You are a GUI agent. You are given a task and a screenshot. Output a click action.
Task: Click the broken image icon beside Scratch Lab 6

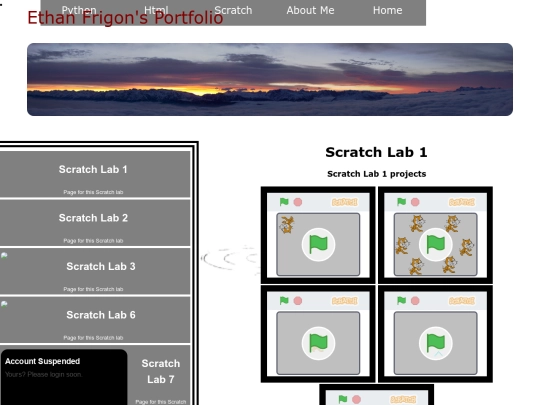4,304
